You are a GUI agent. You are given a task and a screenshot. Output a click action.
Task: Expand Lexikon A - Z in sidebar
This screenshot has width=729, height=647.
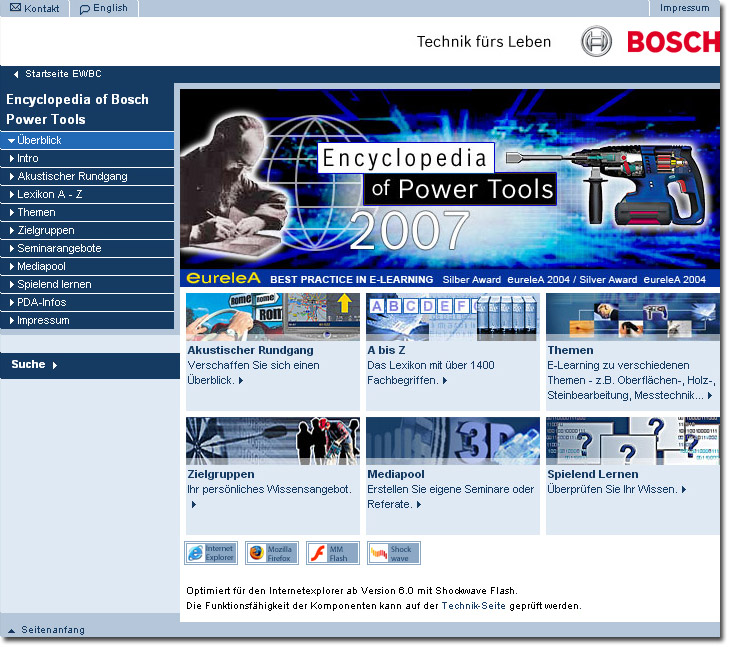pos(12,195)
